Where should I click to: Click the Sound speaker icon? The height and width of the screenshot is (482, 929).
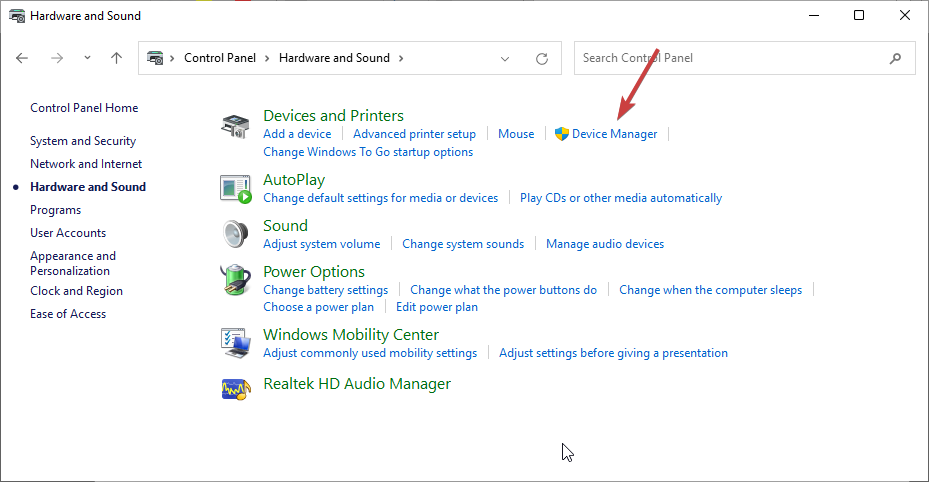tap(235, 234)
